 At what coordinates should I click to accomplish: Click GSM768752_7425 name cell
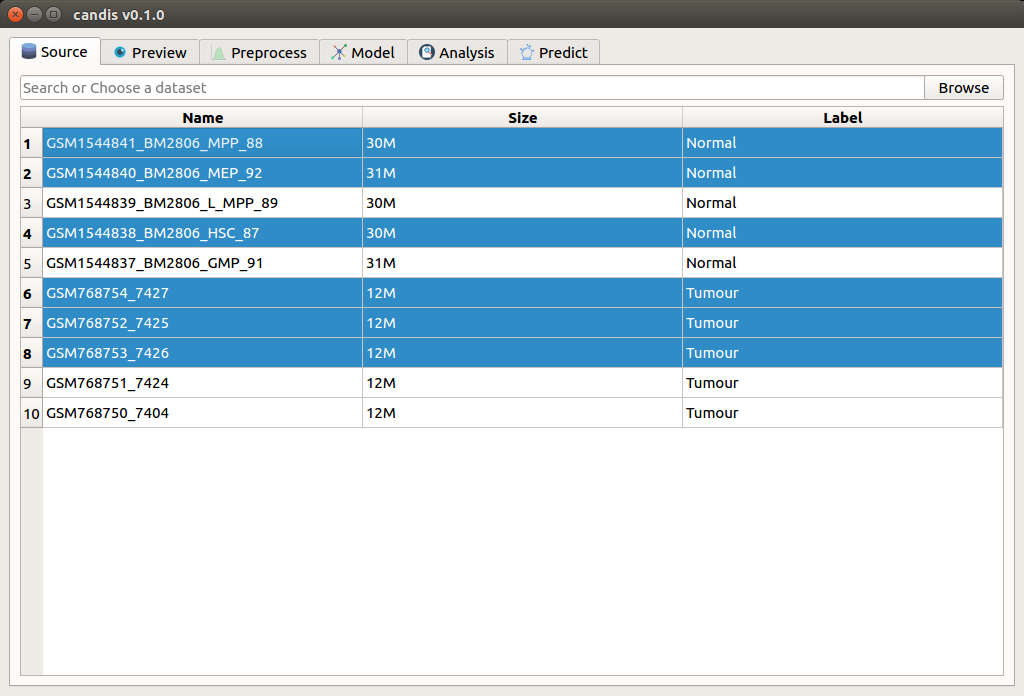click(202, 323)
